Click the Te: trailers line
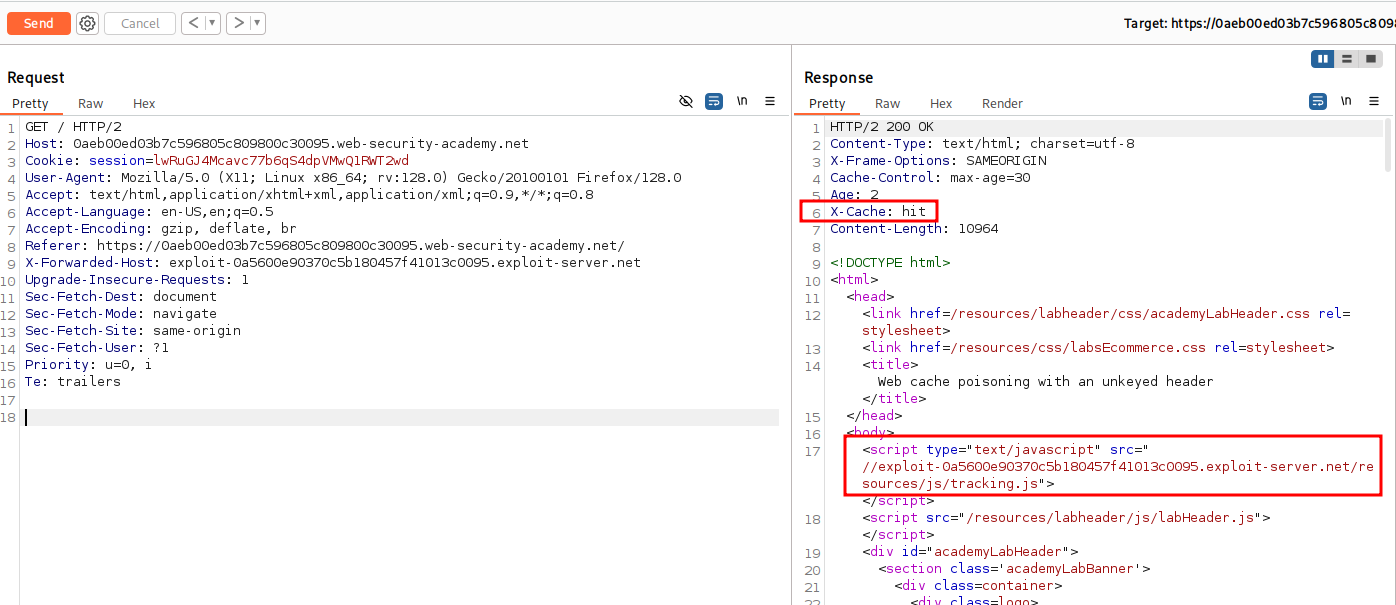 pos(73,382)
